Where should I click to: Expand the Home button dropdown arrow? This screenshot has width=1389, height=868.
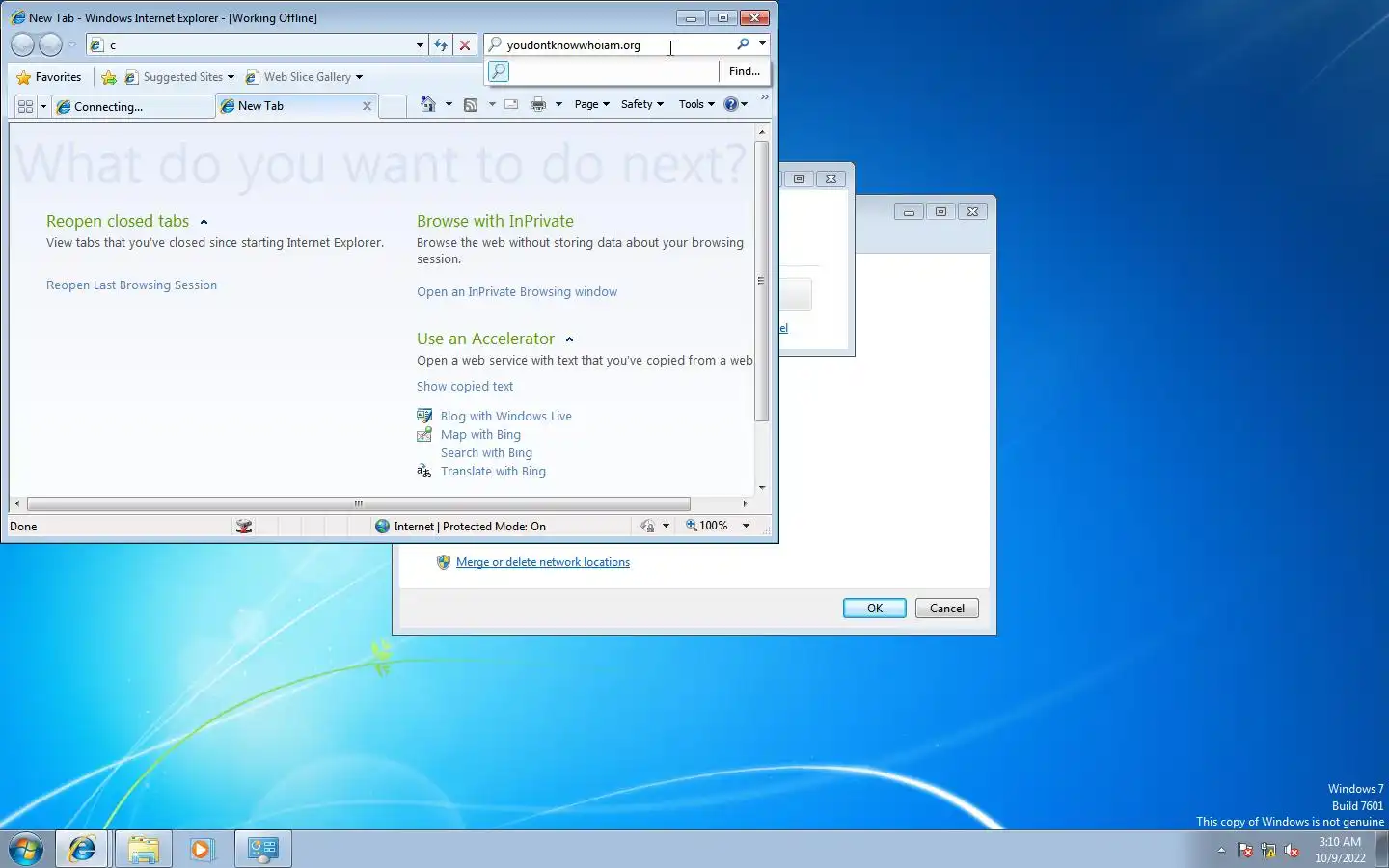click(x=449, y=104)
